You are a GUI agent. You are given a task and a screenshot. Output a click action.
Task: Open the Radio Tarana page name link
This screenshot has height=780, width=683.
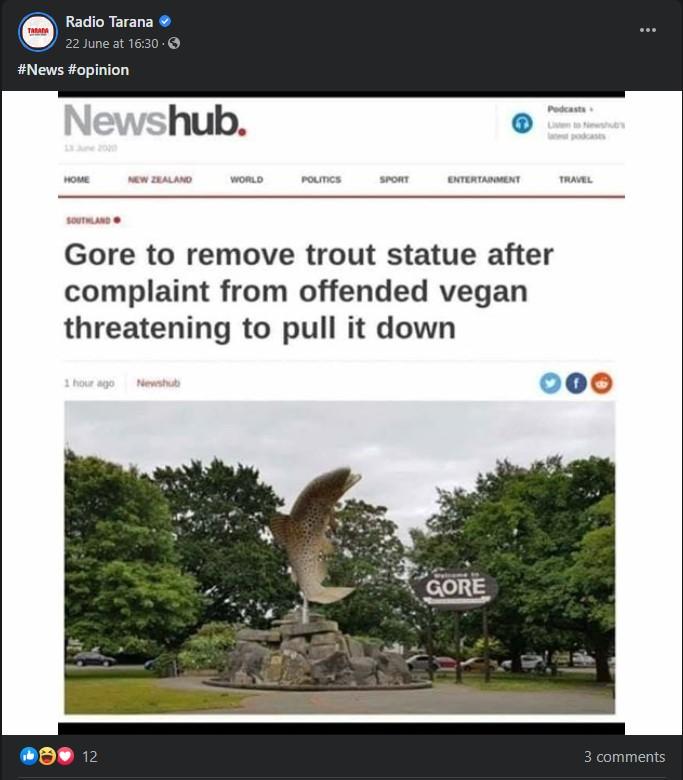pyautogui.click(x=109, y=22)
